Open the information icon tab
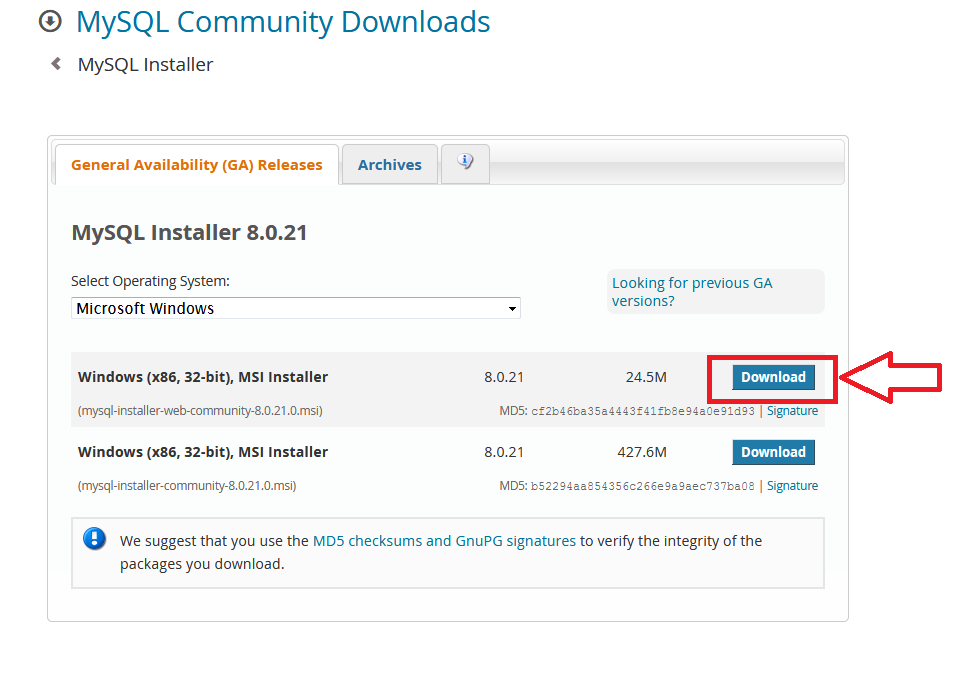The width and height of the screenshot is (953, 675). (465, 163)
